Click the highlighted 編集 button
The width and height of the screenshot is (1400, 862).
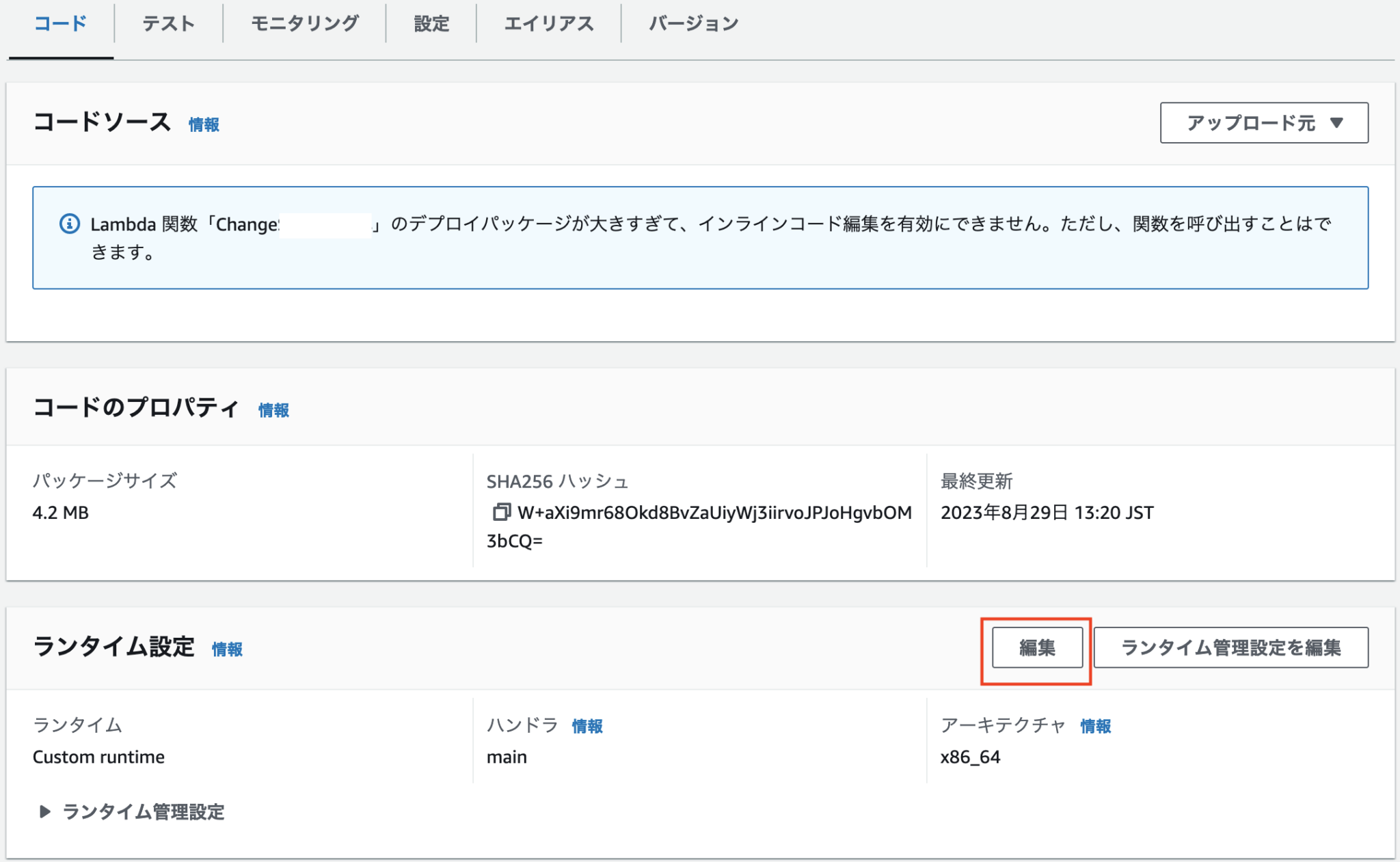1036,647
